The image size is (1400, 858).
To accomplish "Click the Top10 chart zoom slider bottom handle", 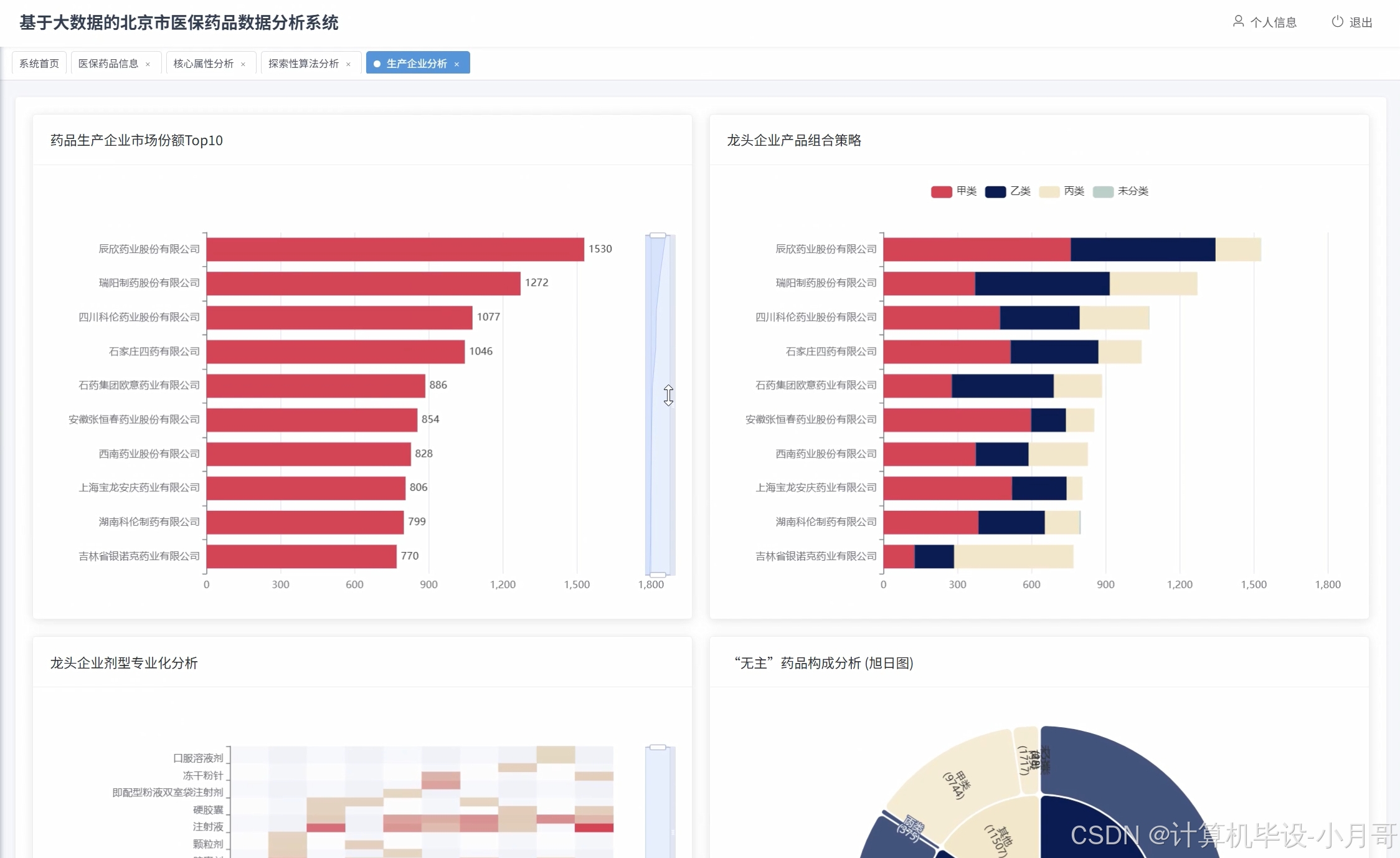I will click(658, 574).
